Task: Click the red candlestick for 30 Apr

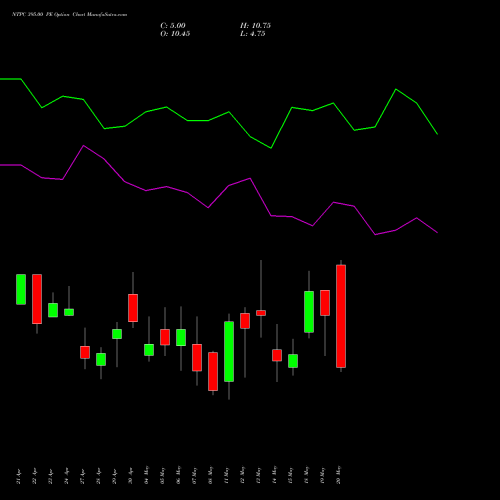Action: (133, 308)
